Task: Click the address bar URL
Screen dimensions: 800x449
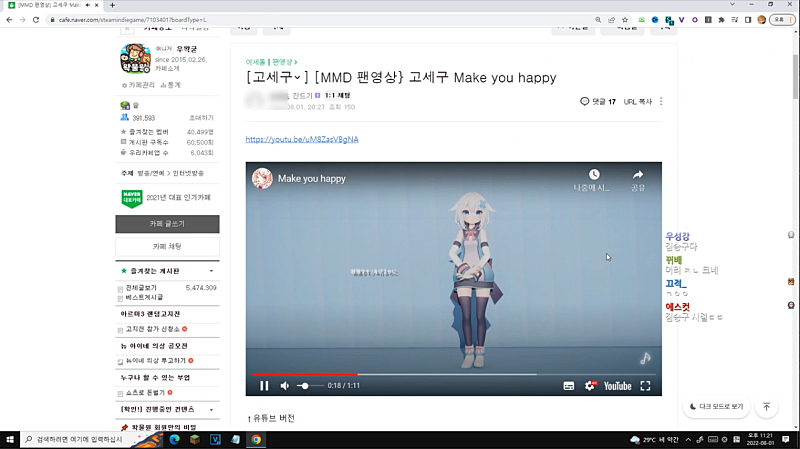Action: click(x=132, y=20)
